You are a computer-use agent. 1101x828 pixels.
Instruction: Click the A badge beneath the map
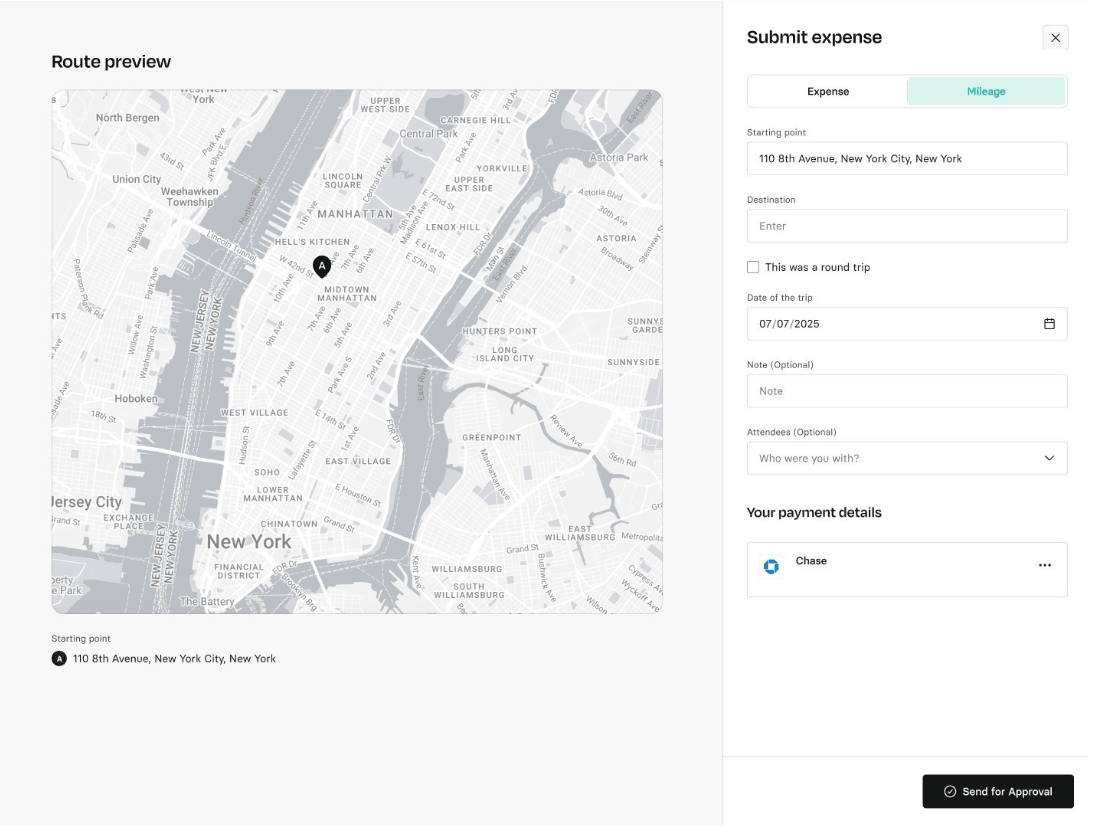pyautogui.click(x=59, y=659)
